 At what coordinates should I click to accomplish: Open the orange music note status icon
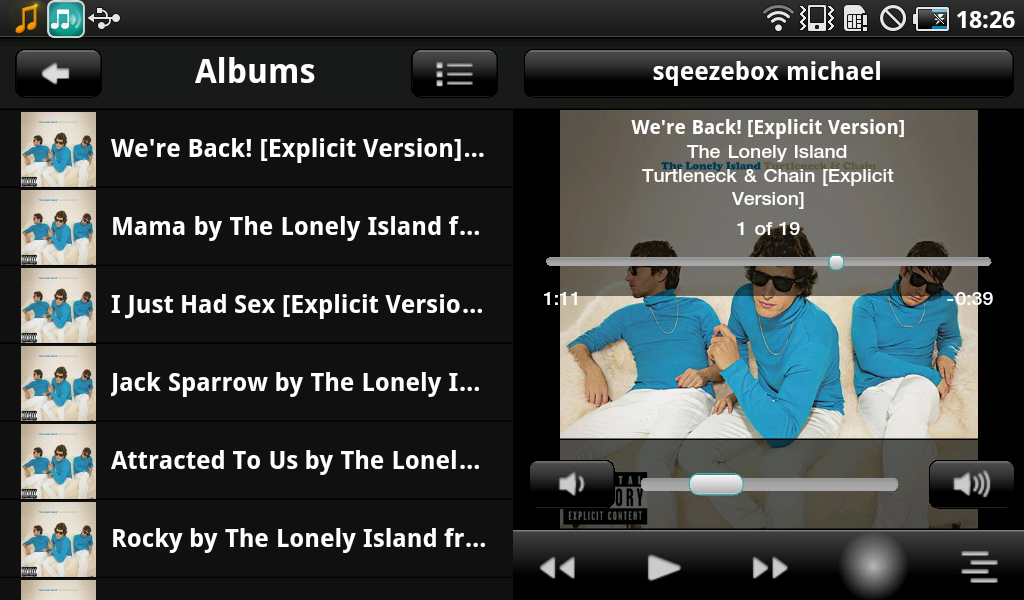coord(27,18)
